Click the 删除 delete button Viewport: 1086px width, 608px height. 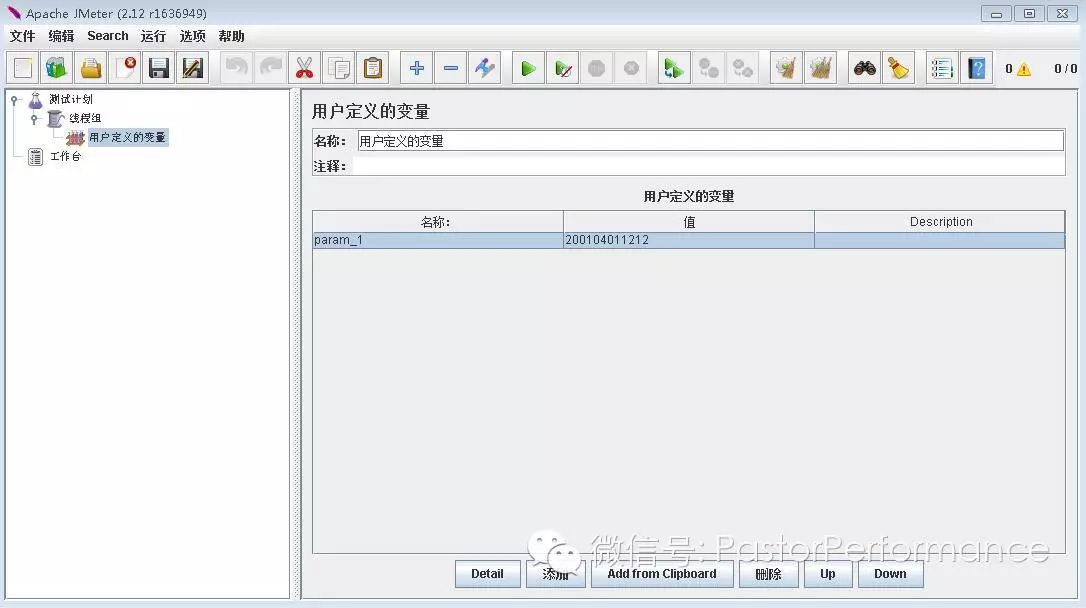pyautogui.click(x=768, y=574)
